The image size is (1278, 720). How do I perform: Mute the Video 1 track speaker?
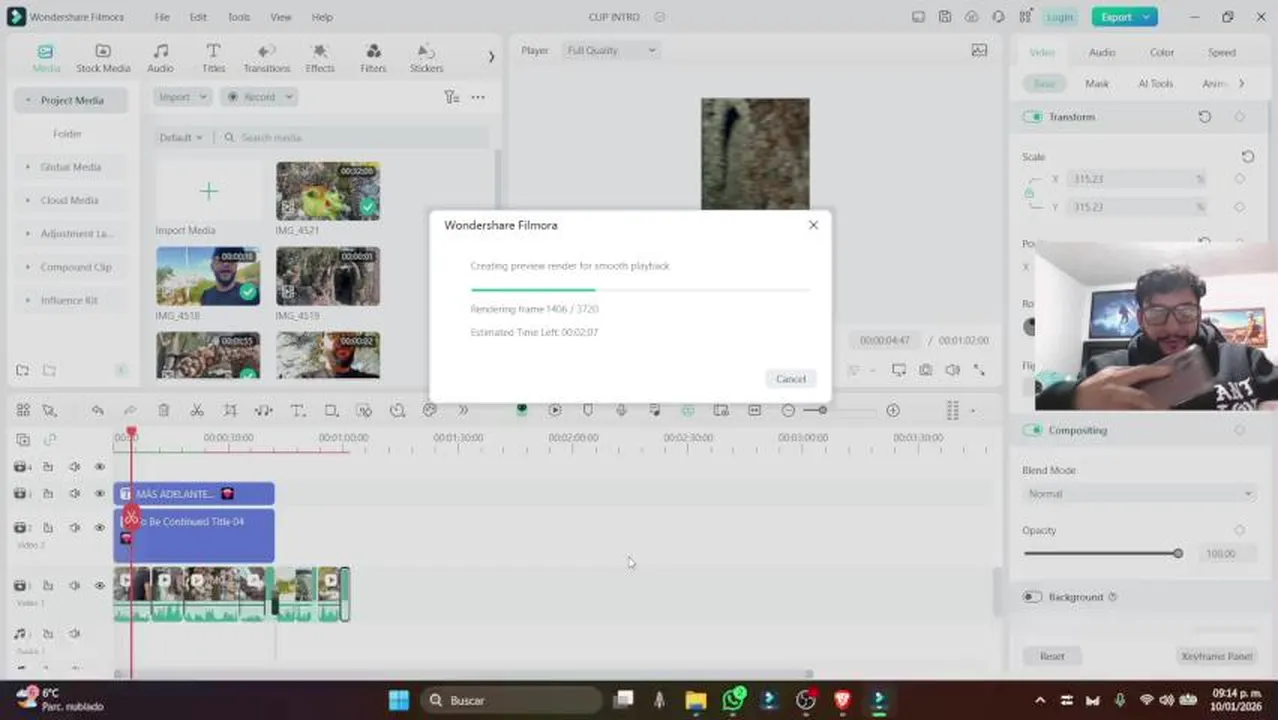pyautogui.click(x=74, y=585)
